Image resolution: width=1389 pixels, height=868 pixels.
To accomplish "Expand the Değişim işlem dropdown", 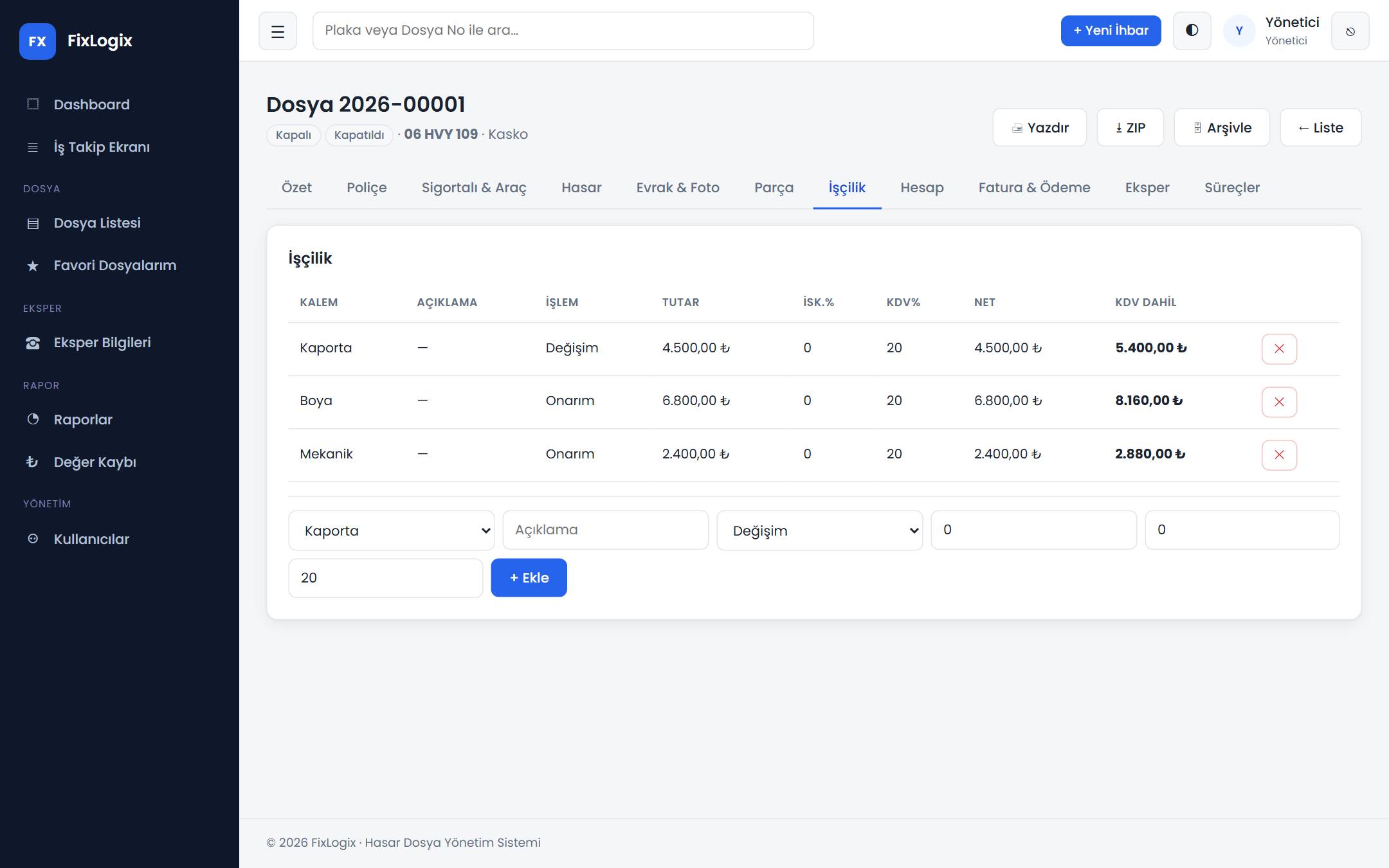I will pyautogui.click(x=820, y=530).
